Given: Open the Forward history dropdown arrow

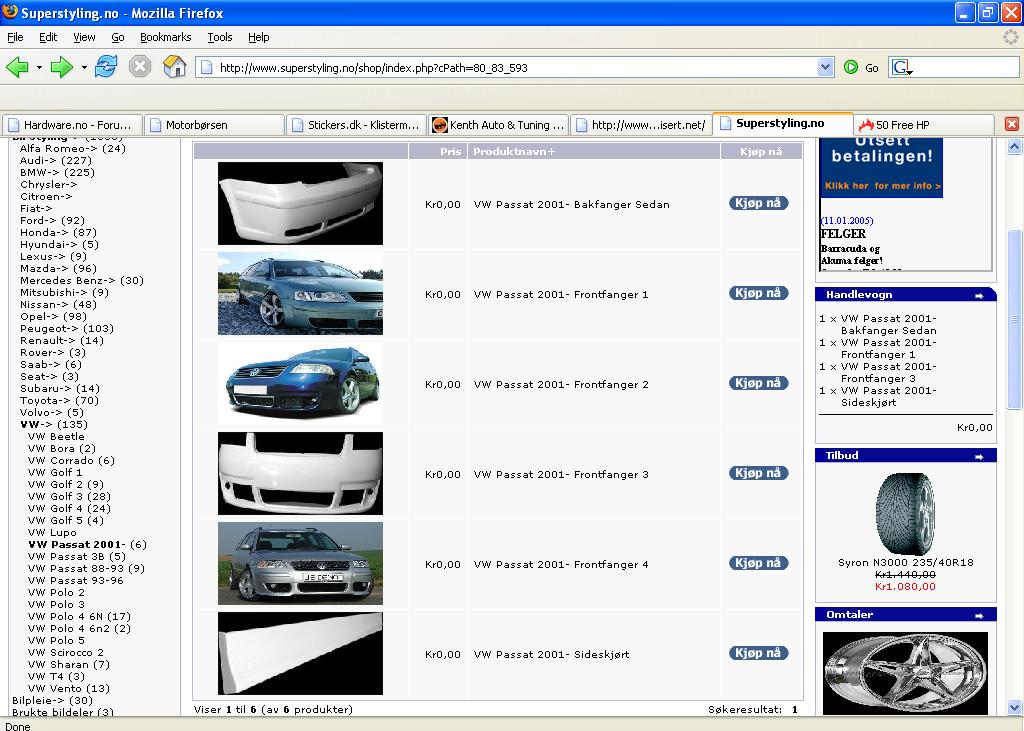Looking at the screenshot, I should point(84,67).
